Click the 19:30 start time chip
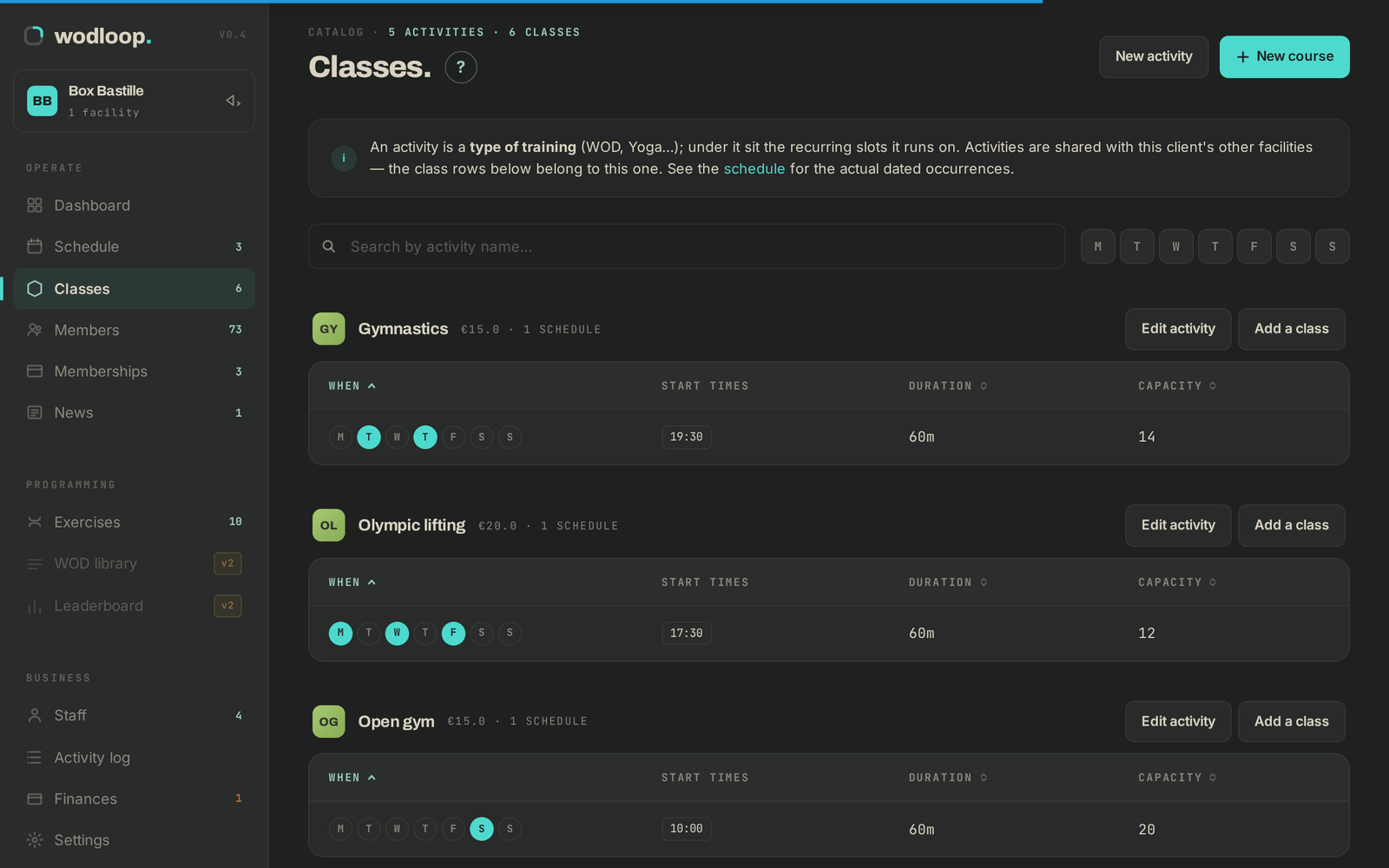 (686, 437)
